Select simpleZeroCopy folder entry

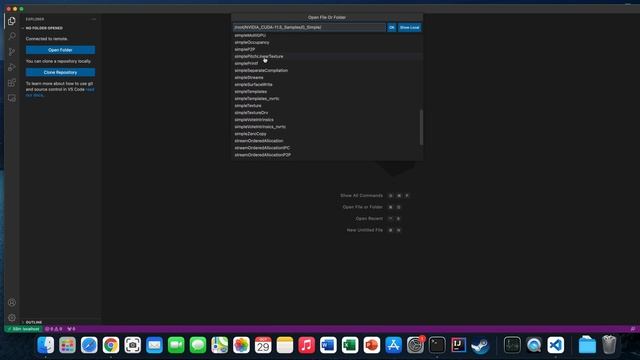[x=327, y=134]
